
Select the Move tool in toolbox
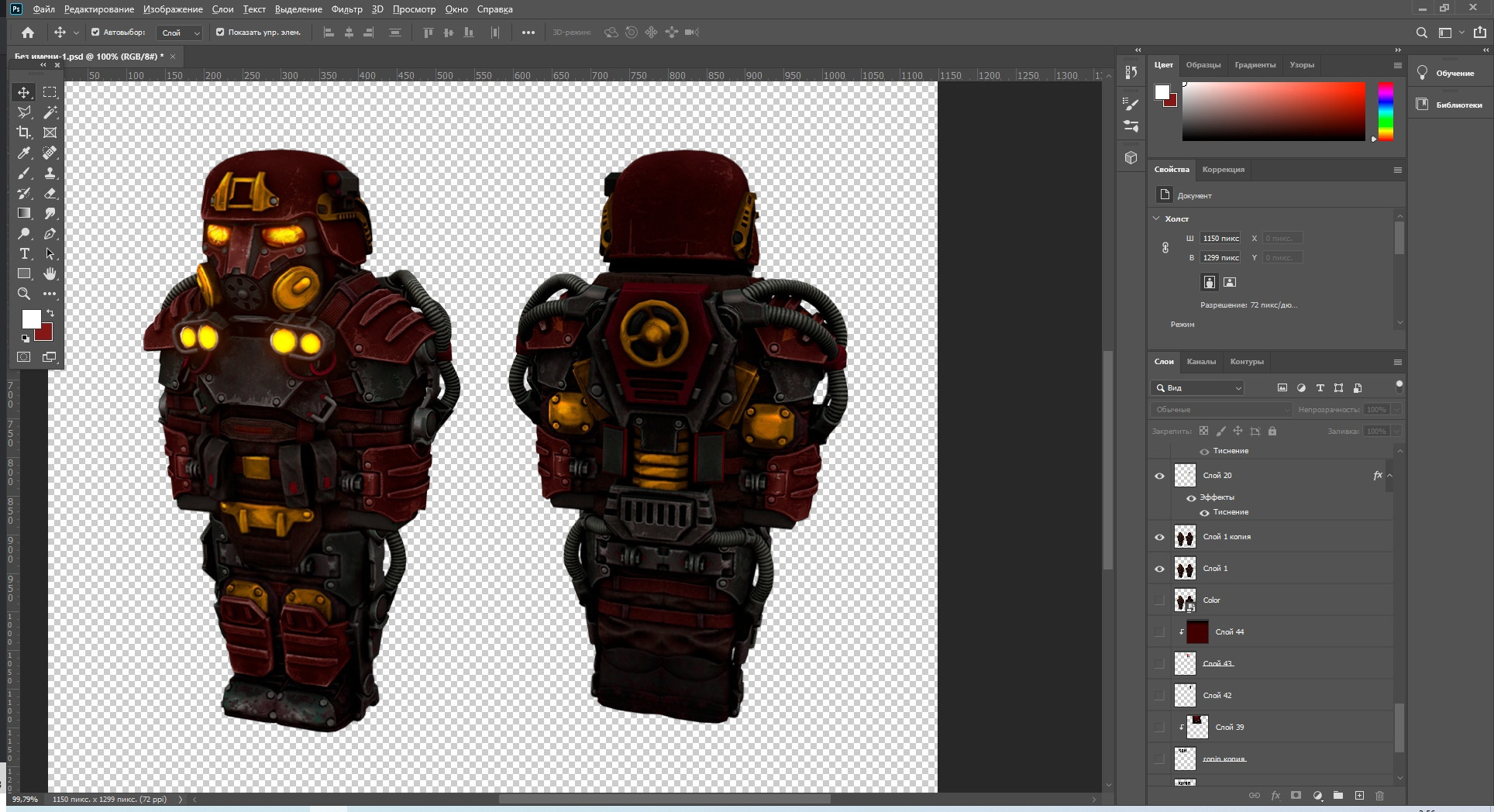(x=24, y=92)
